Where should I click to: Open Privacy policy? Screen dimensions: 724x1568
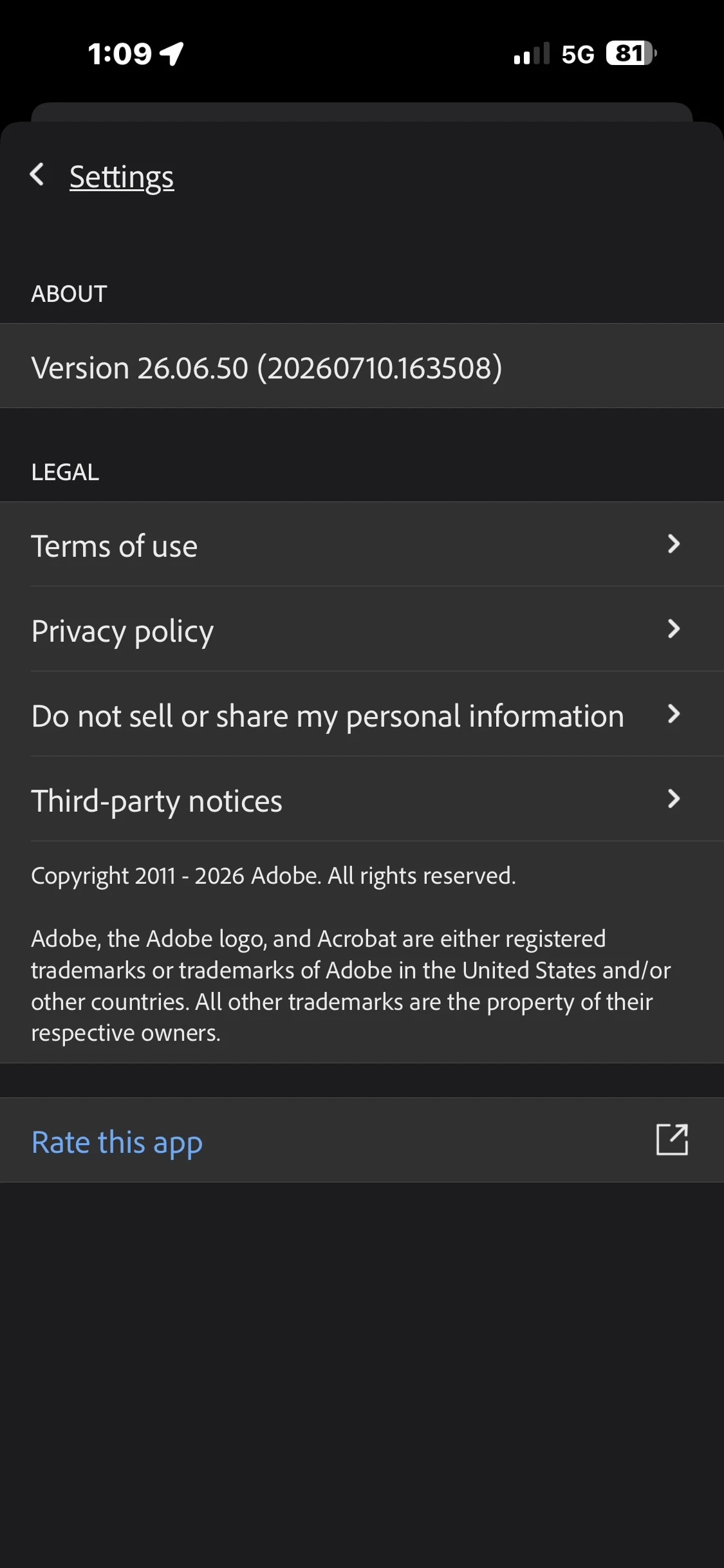point(362,630)
